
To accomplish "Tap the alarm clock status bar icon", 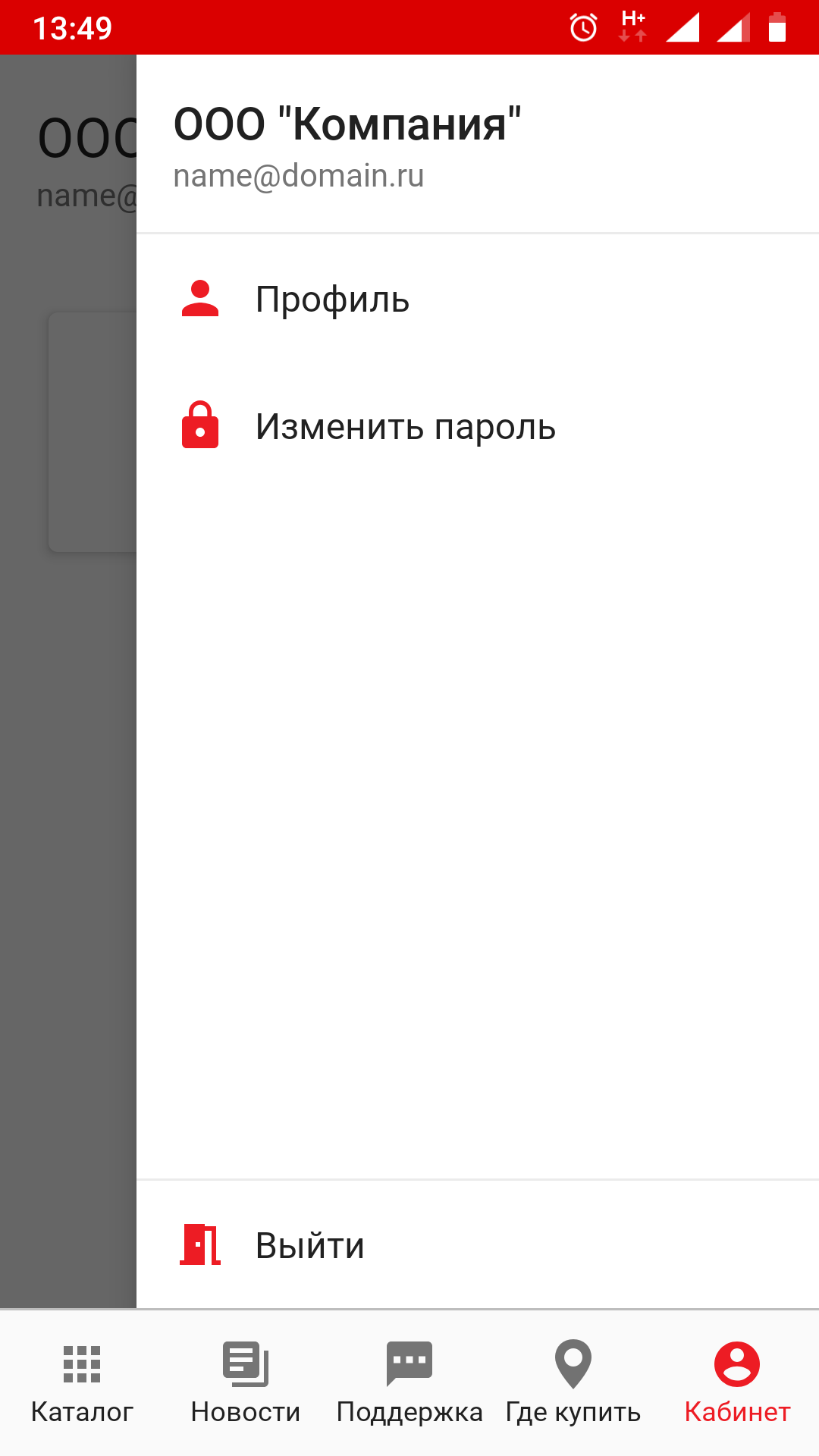I will 583,28.
